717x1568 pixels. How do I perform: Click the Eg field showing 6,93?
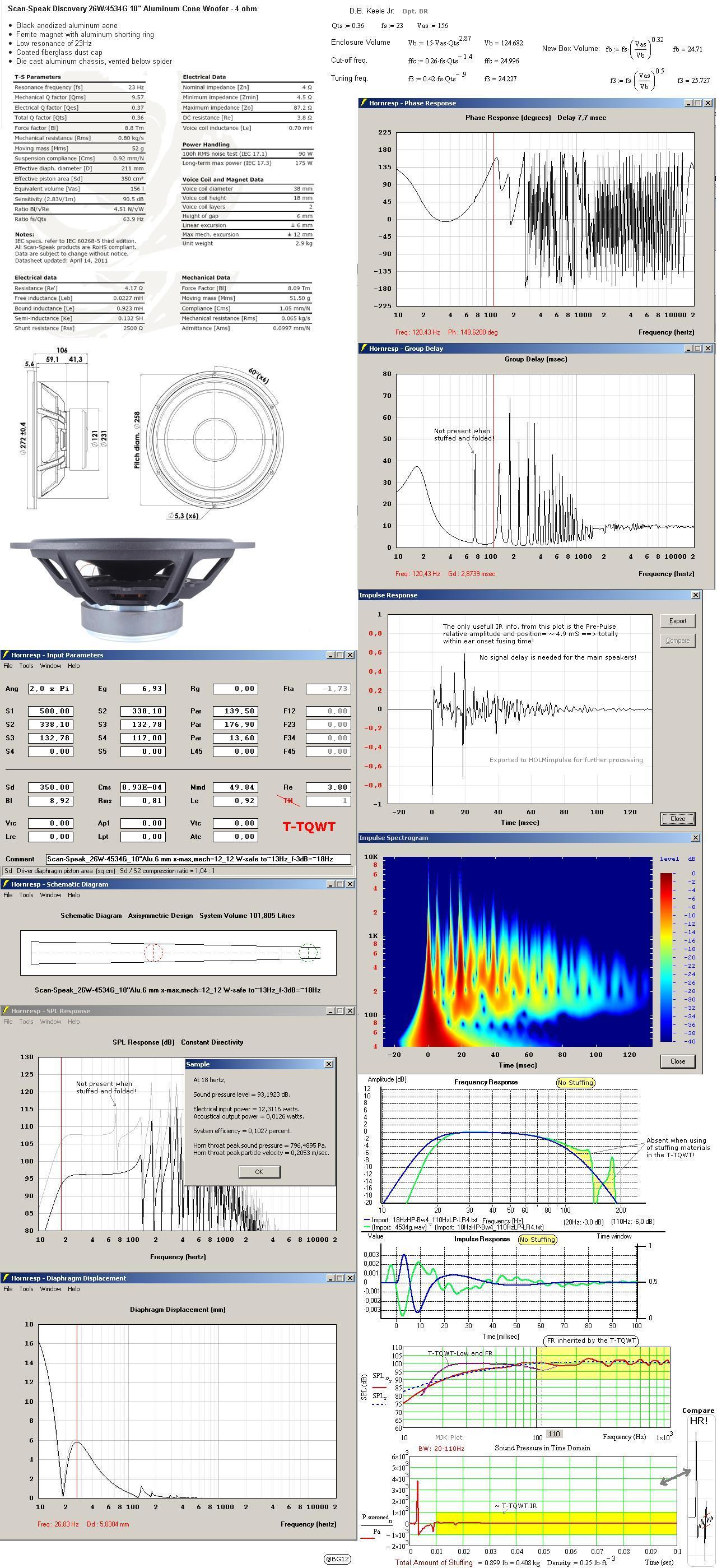coord(142,688)
